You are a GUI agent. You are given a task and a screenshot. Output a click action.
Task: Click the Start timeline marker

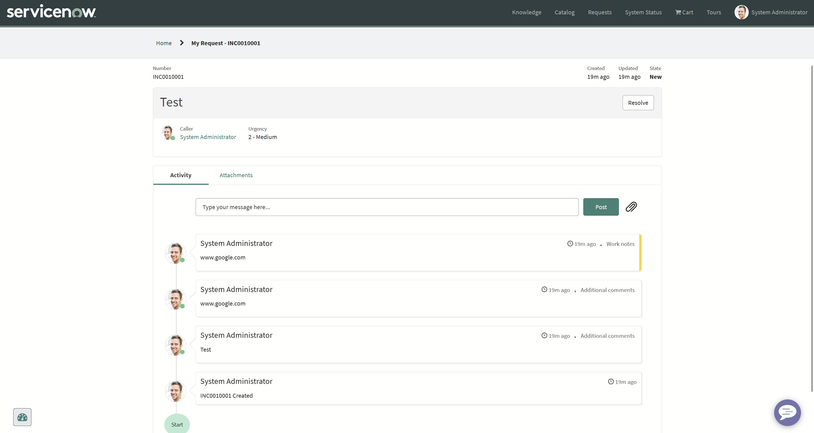tap(177, 424)
